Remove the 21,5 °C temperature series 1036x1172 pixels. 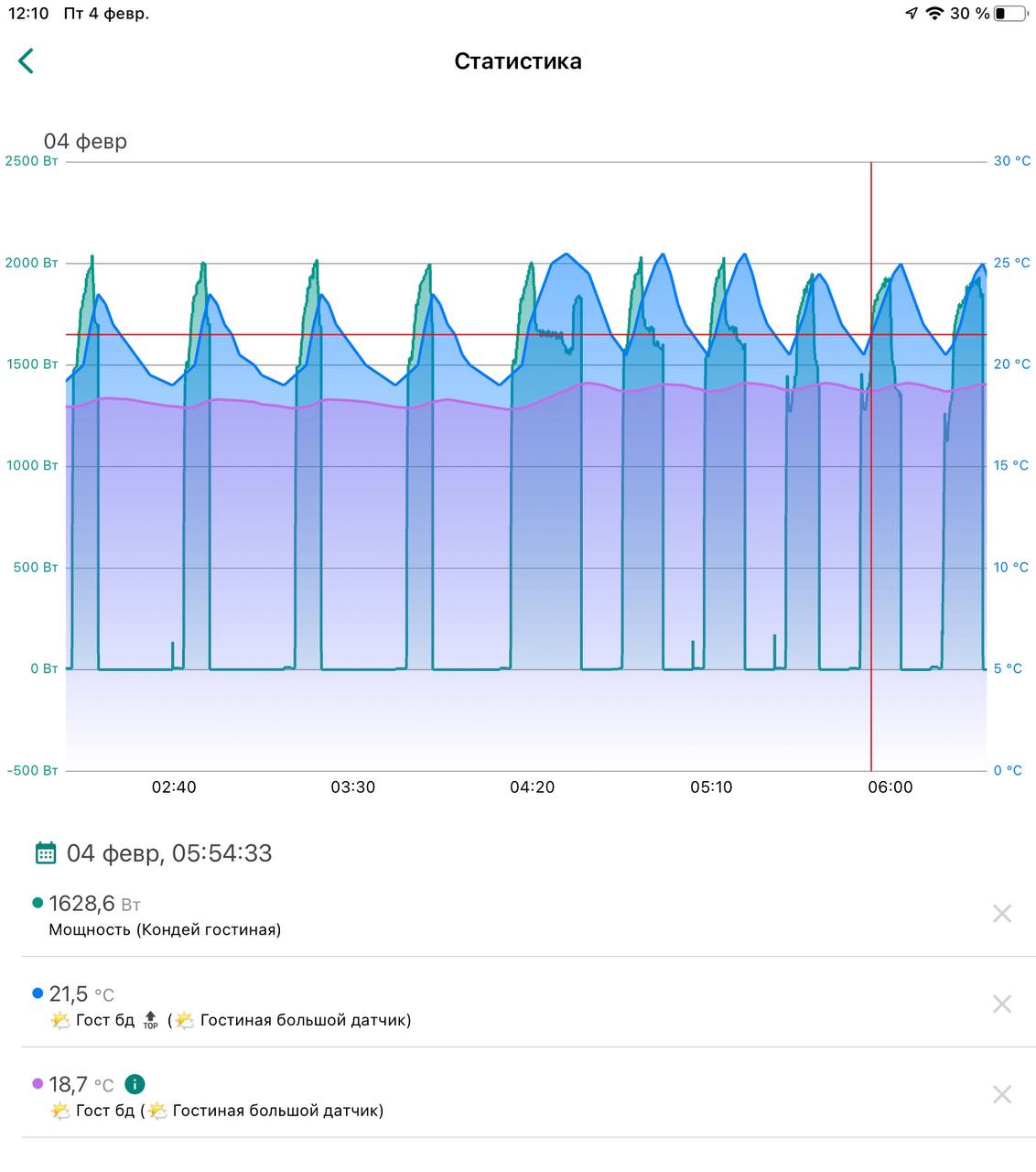(x=1002, y=1004)
